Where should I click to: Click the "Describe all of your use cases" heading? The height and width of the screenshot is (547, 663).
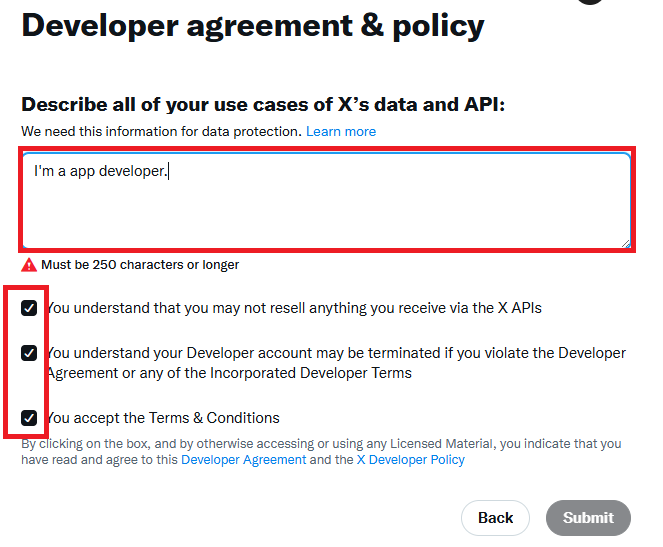coord(263,104)
